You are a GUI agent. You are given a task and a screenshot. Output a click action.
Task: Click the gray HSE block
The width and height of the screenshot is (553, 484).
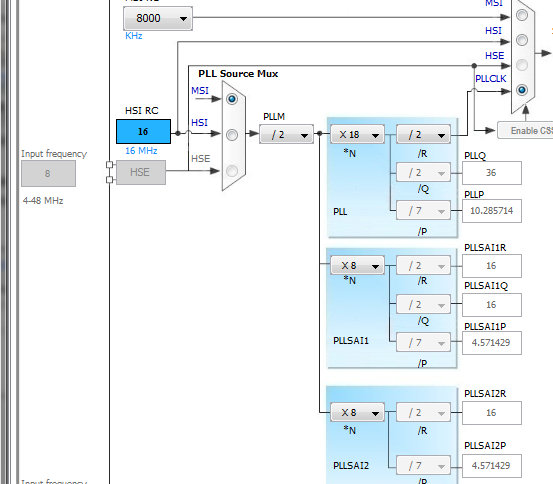coord(141,173)
